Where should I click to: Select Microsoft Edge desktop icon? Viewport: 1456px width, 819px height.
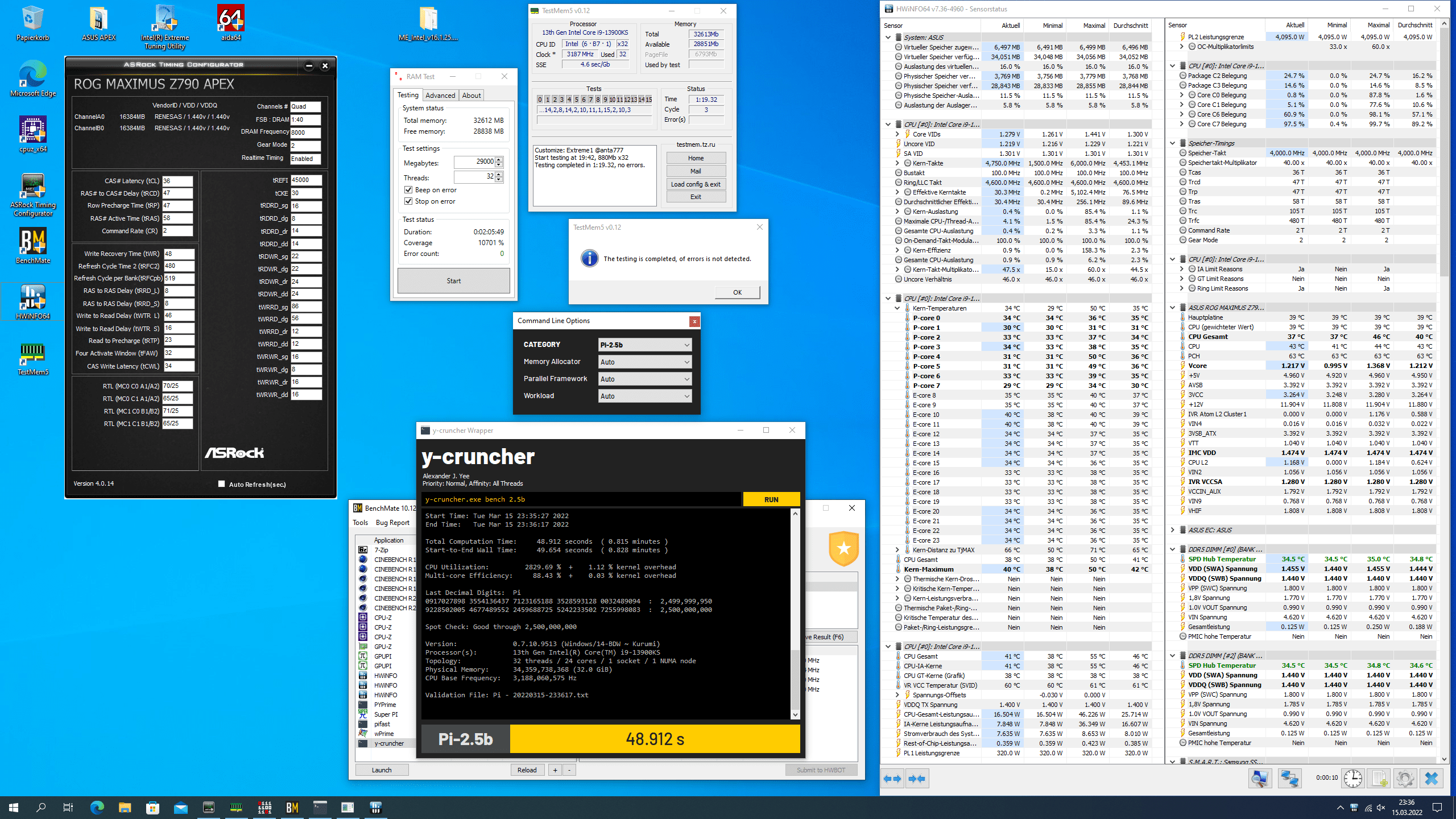pyautogui.click(x=32, y=78)
